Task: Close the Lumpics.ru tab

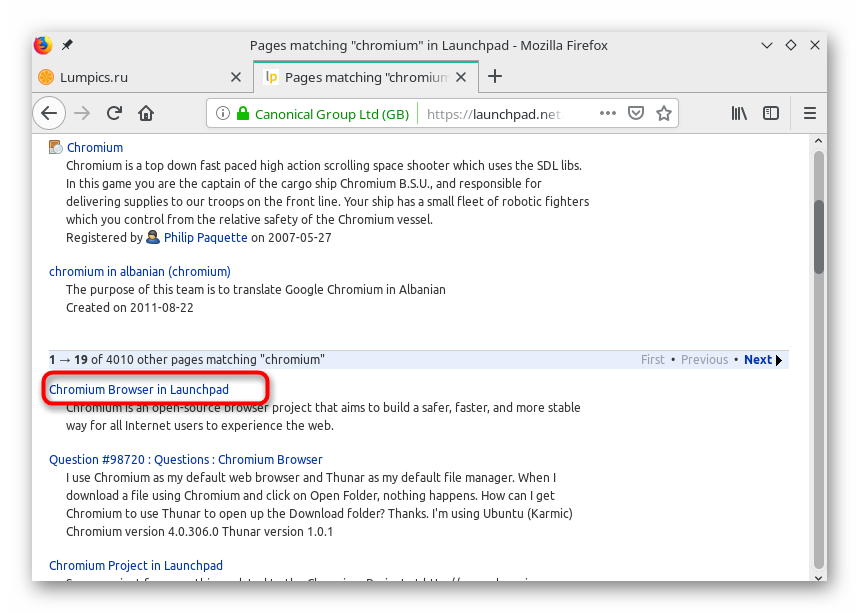Action: coord(236,77)
